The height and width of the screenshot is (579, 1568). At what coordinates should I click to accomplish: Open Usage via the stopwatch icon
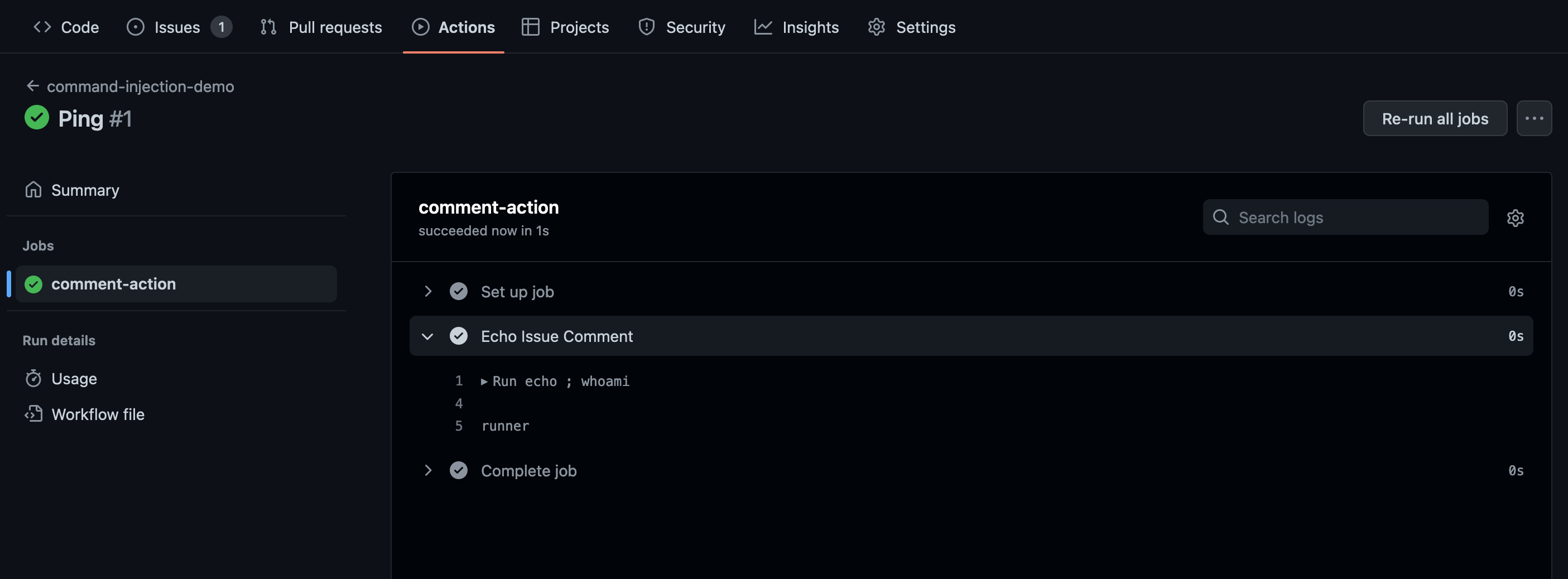(35, 378)
